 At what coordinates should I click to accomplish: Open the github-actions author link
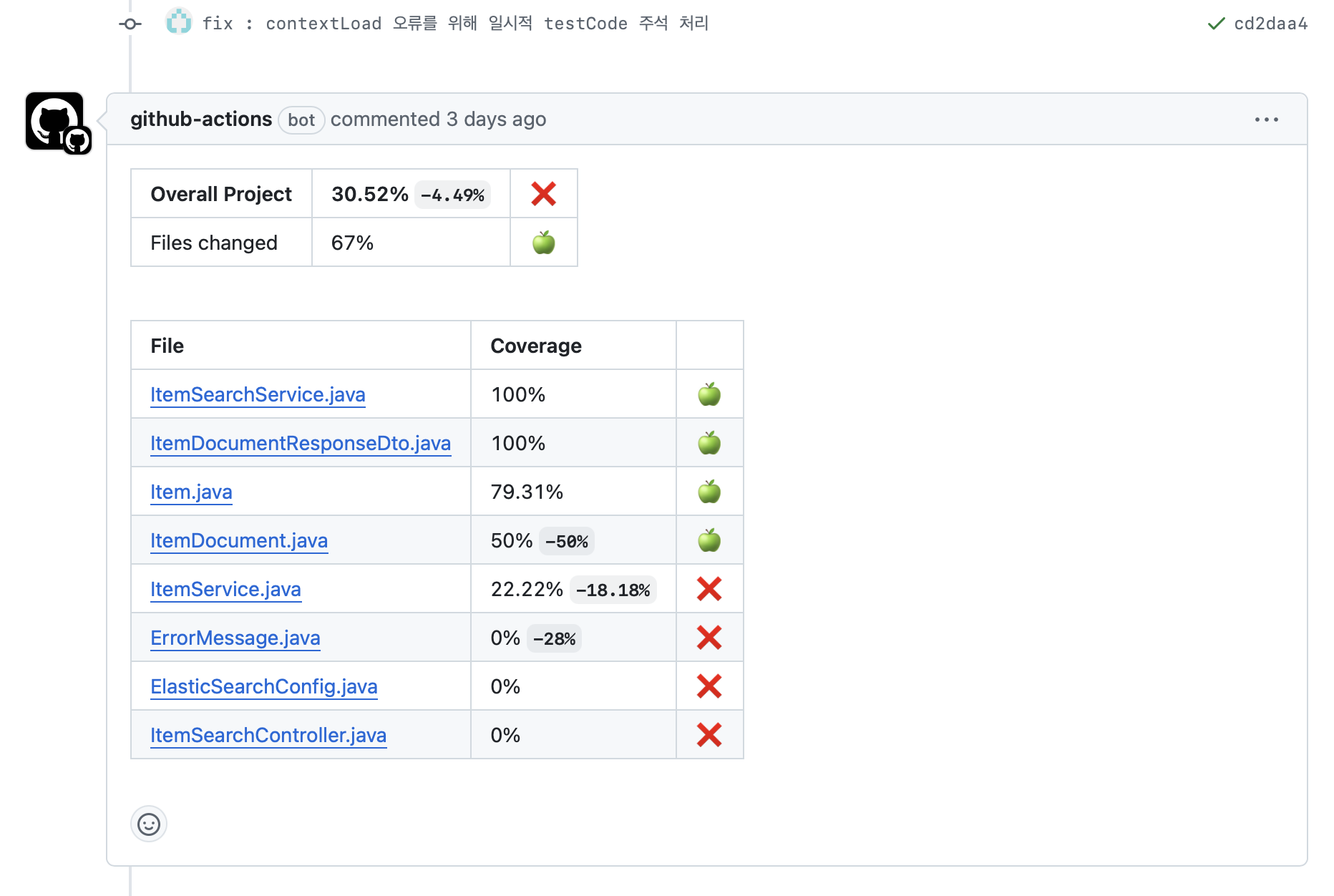click(201, 119)
